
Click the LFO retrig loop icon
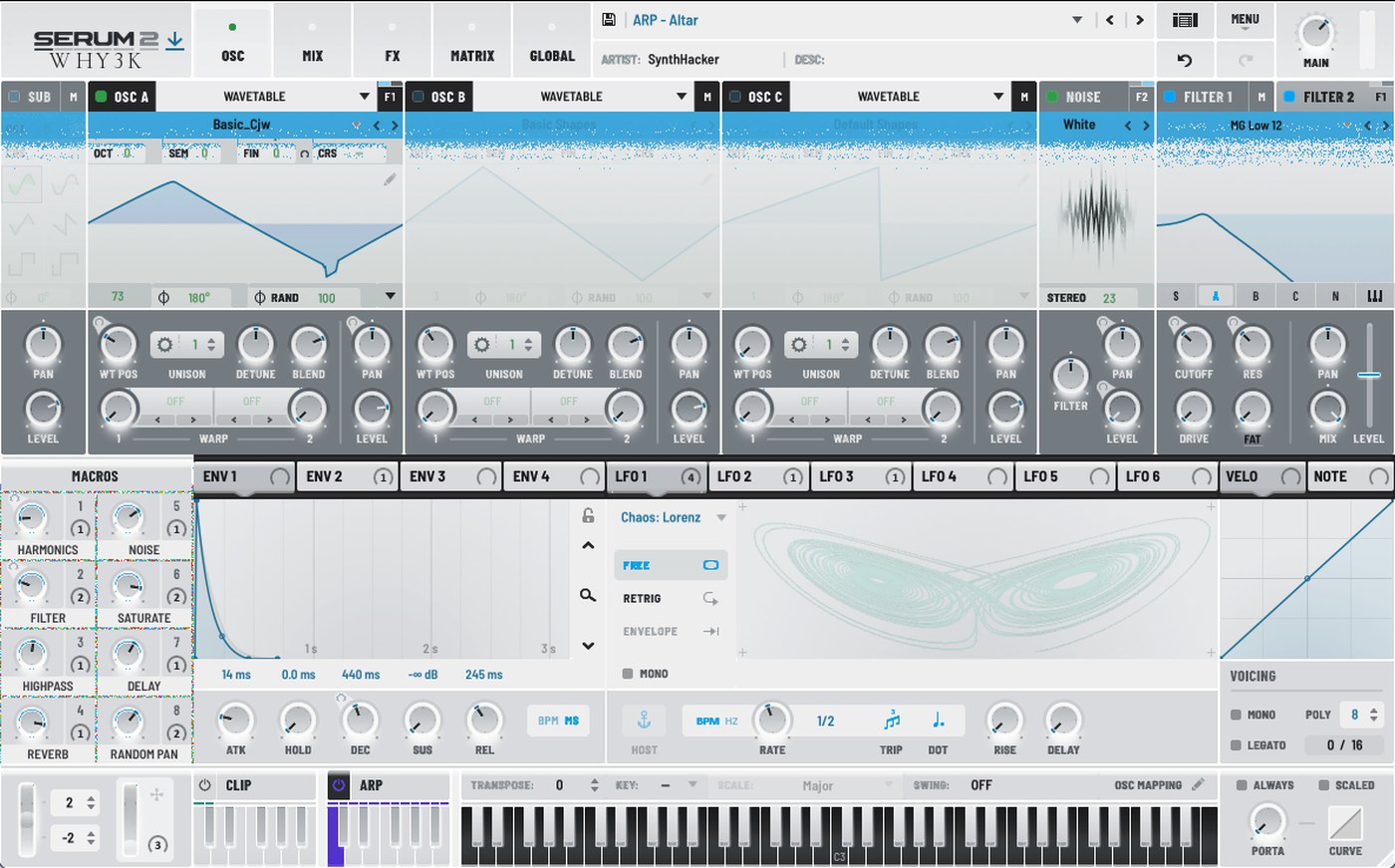pyautogui.click(x=710, y=598)
